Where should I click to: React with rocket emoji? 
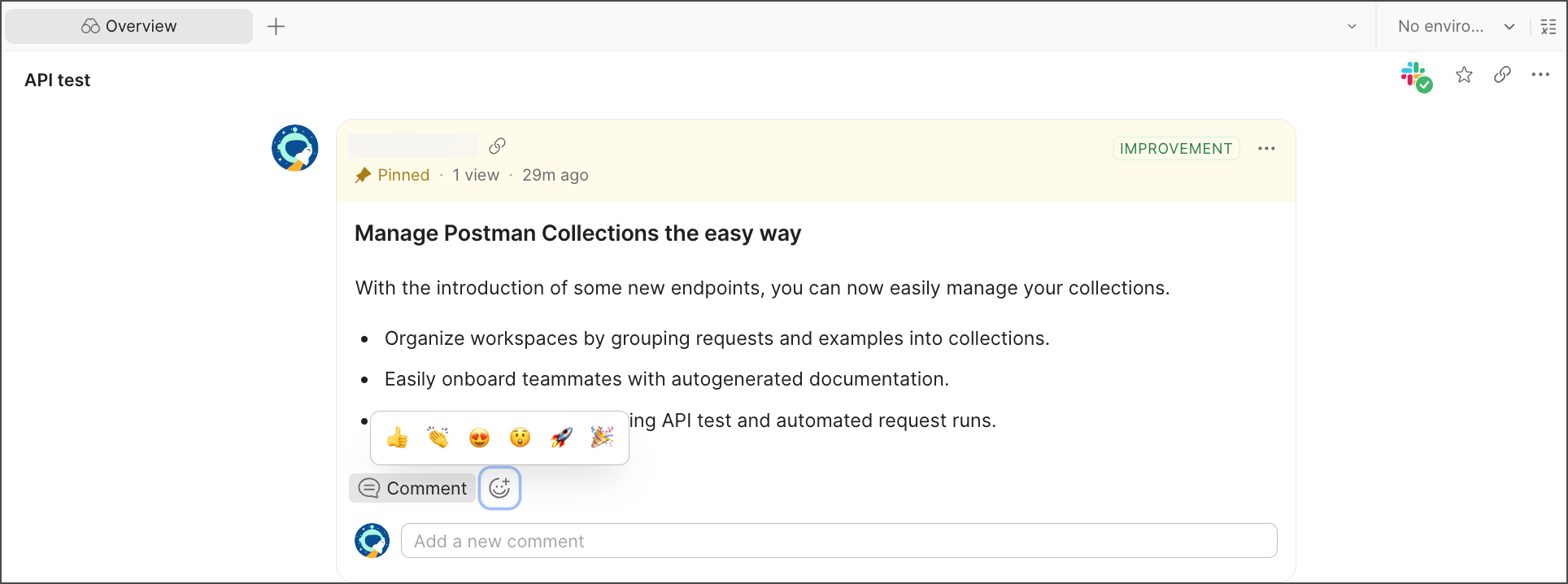tap(561, 438)
